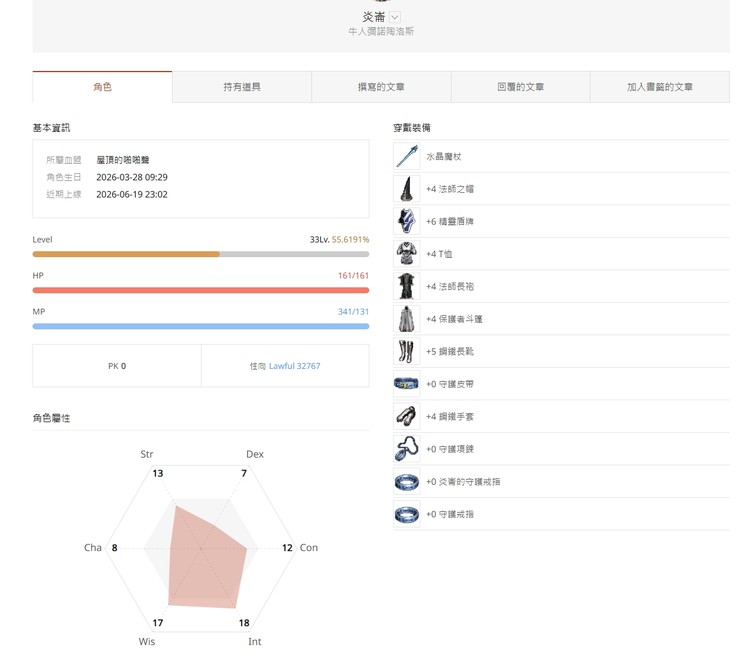Click the character name 炎斋
The width and height of the screenshot is (750, 661).
coord(374,17)
